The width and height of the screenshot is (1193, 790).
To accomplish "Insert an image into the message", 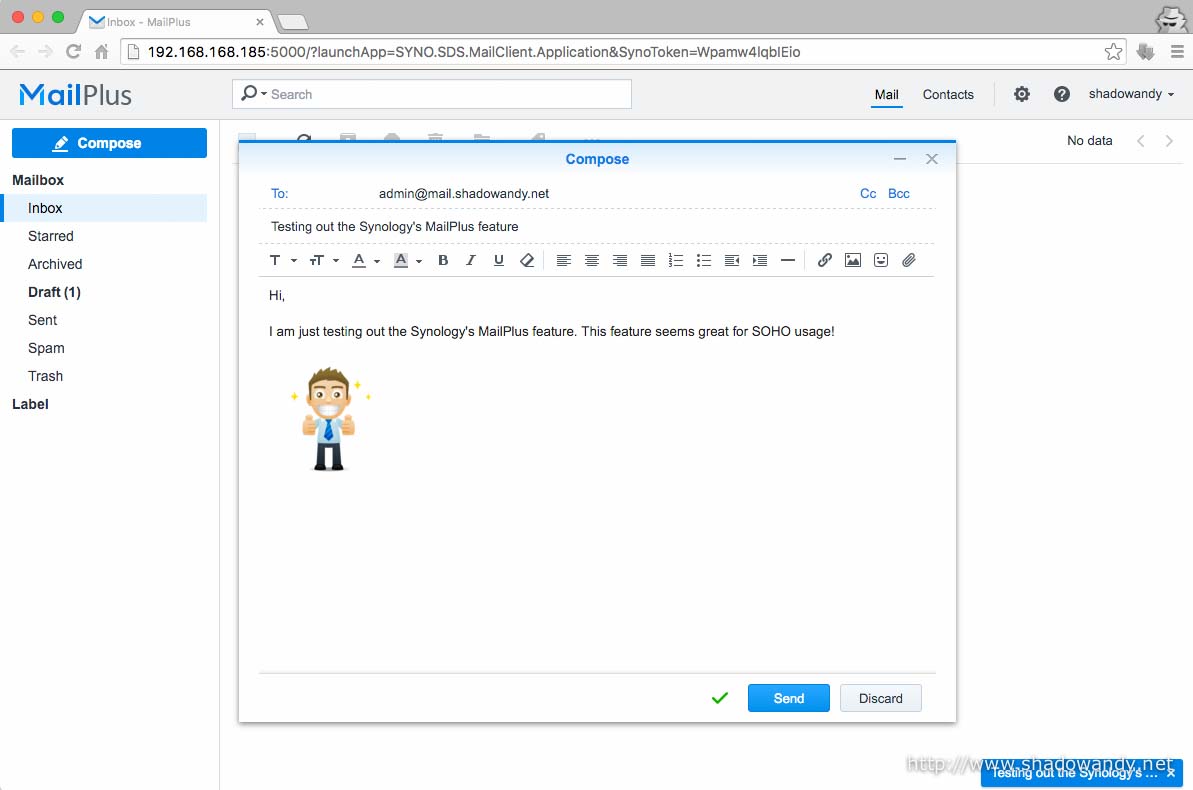I will click(x=852, y=260).
